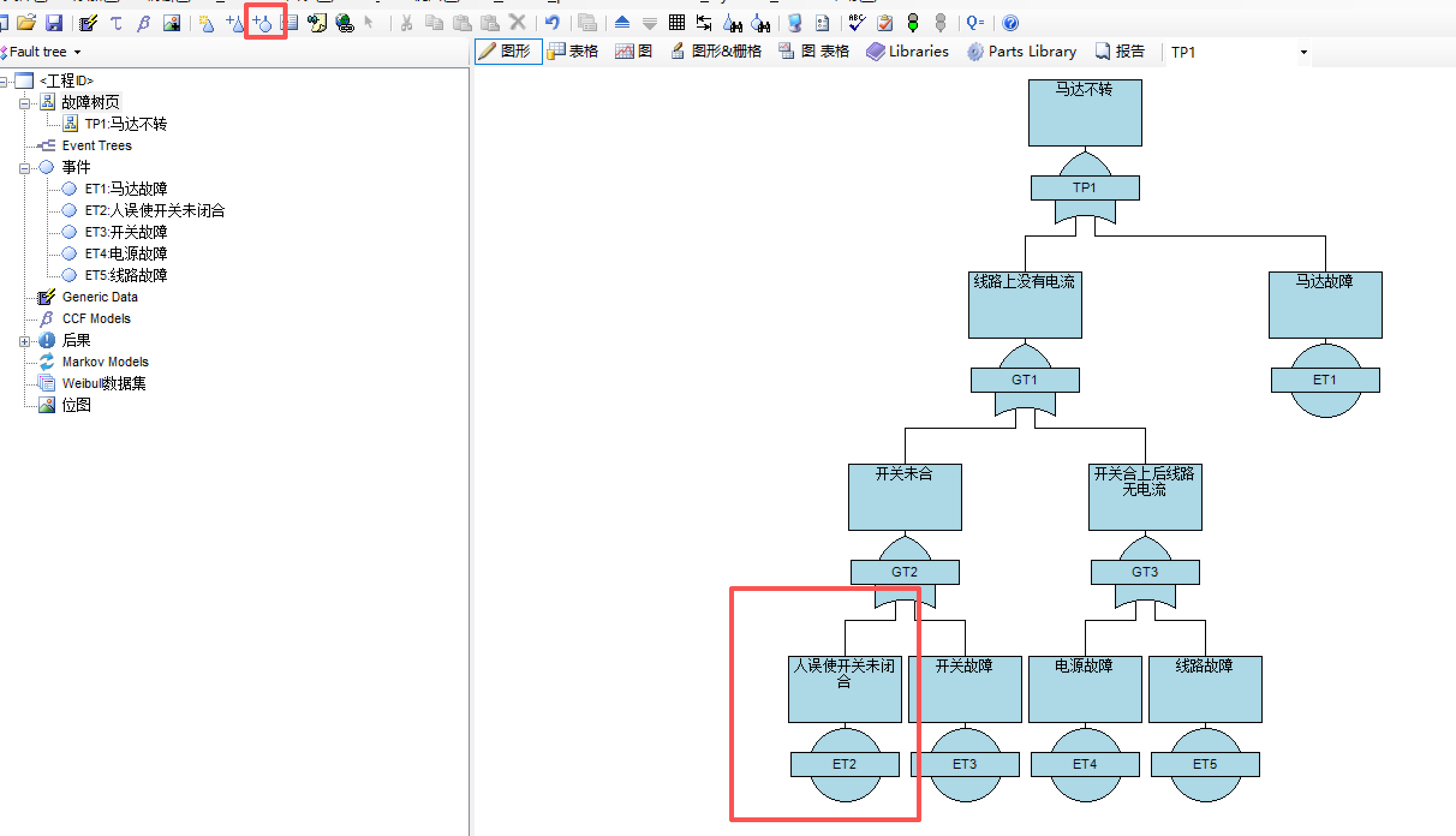Open file with the folder icon
The width and height of the screenshot is (1456, 836).
(x=26, y=23)
